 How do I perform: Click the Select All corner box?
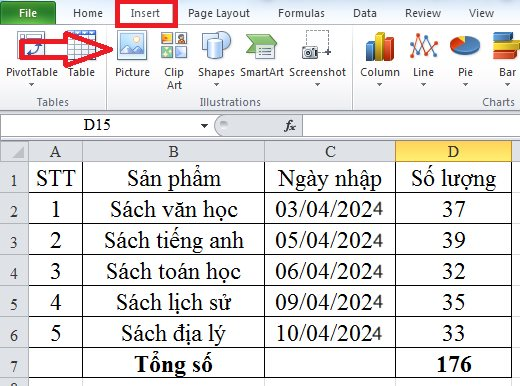point(14,152)
